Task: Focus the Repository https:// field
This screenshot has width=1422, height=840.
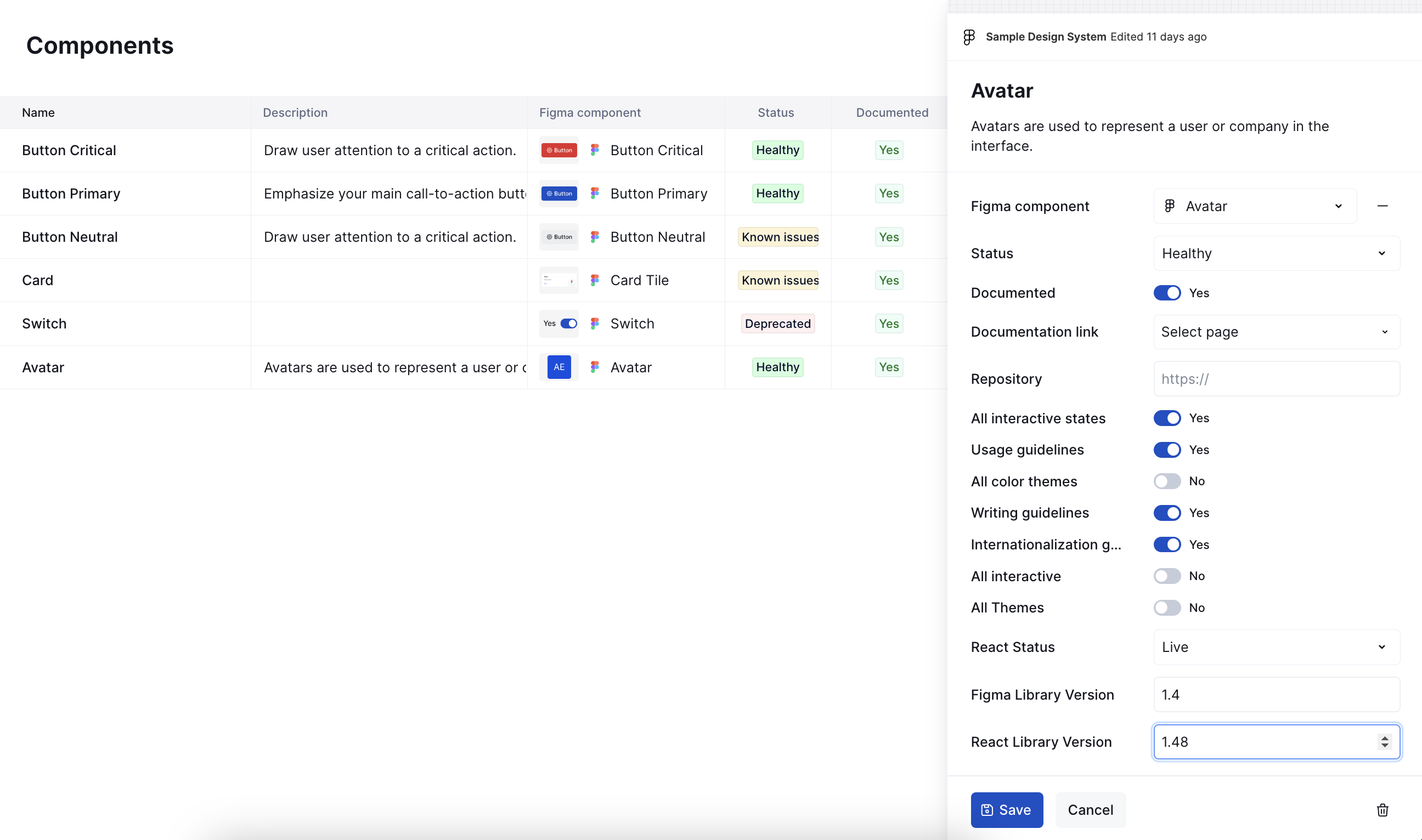Action: click(x=1277, y=379)
